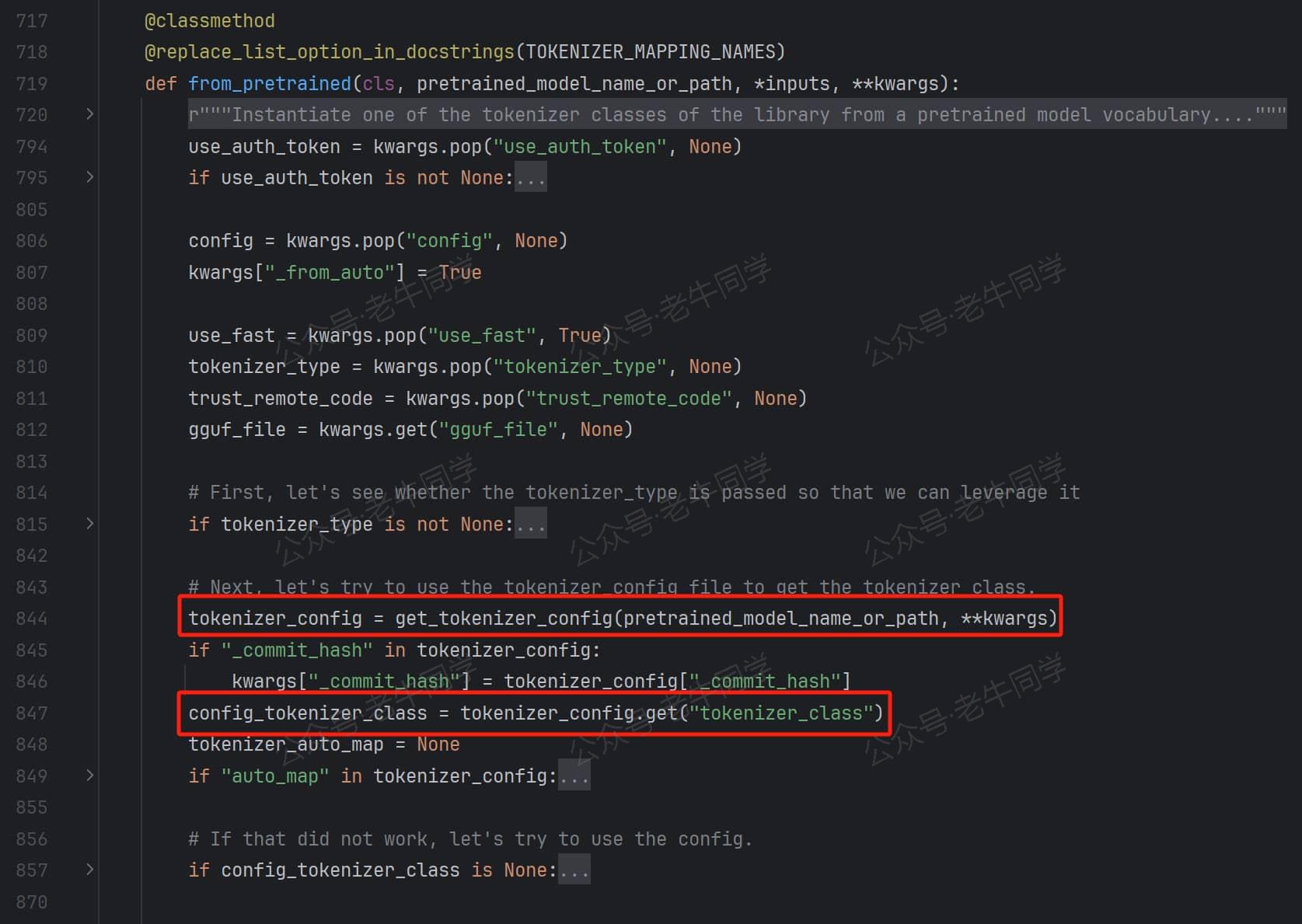1302x924 pixels.
Task: Expand the folded block at line 795
Action: coord(89,177)
